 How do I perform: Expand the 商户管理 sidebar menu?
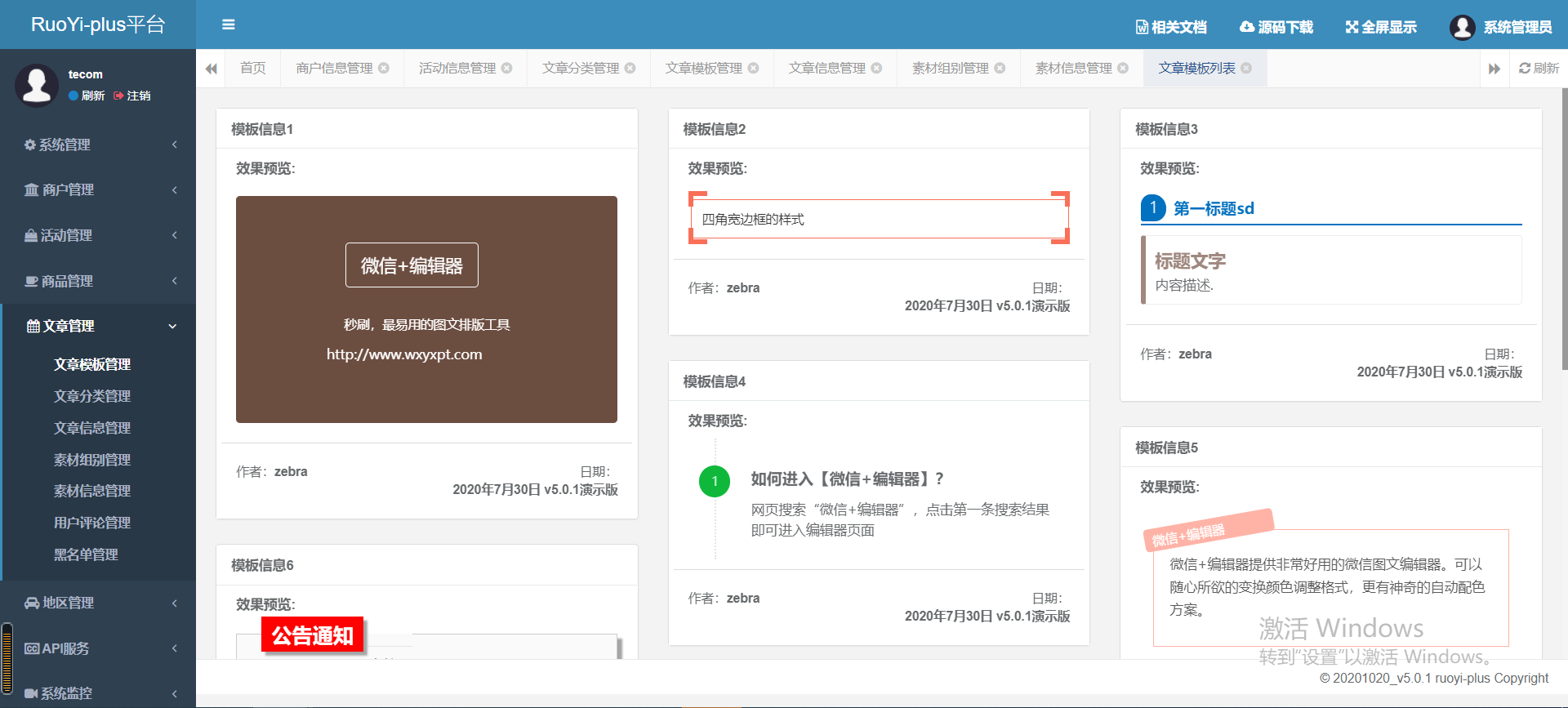[x=98, y=189]
